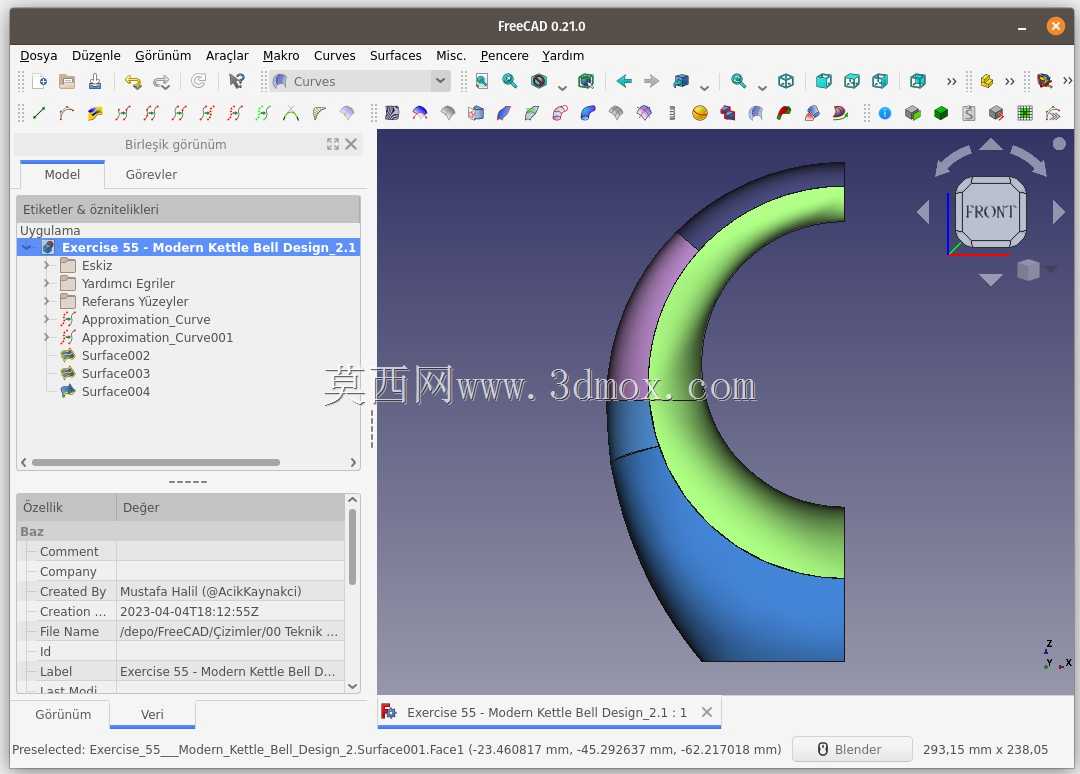Click the tree horizontal scrollbar
The width and height of the screenshot is (1080, 774).
(x=156, y=462)
